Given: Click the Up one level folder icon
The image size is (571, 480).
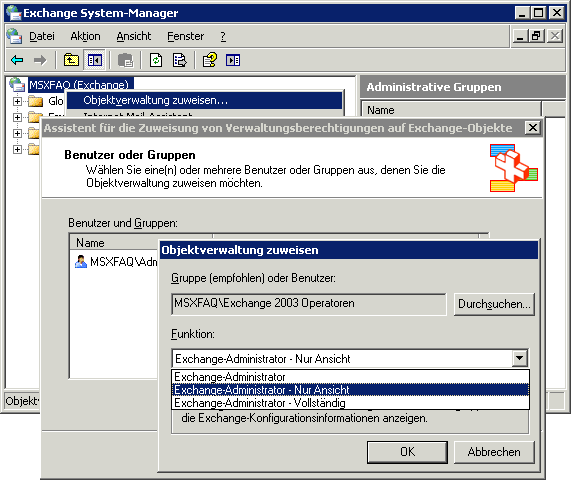Looking at the screenshot, I should (71, 60).
